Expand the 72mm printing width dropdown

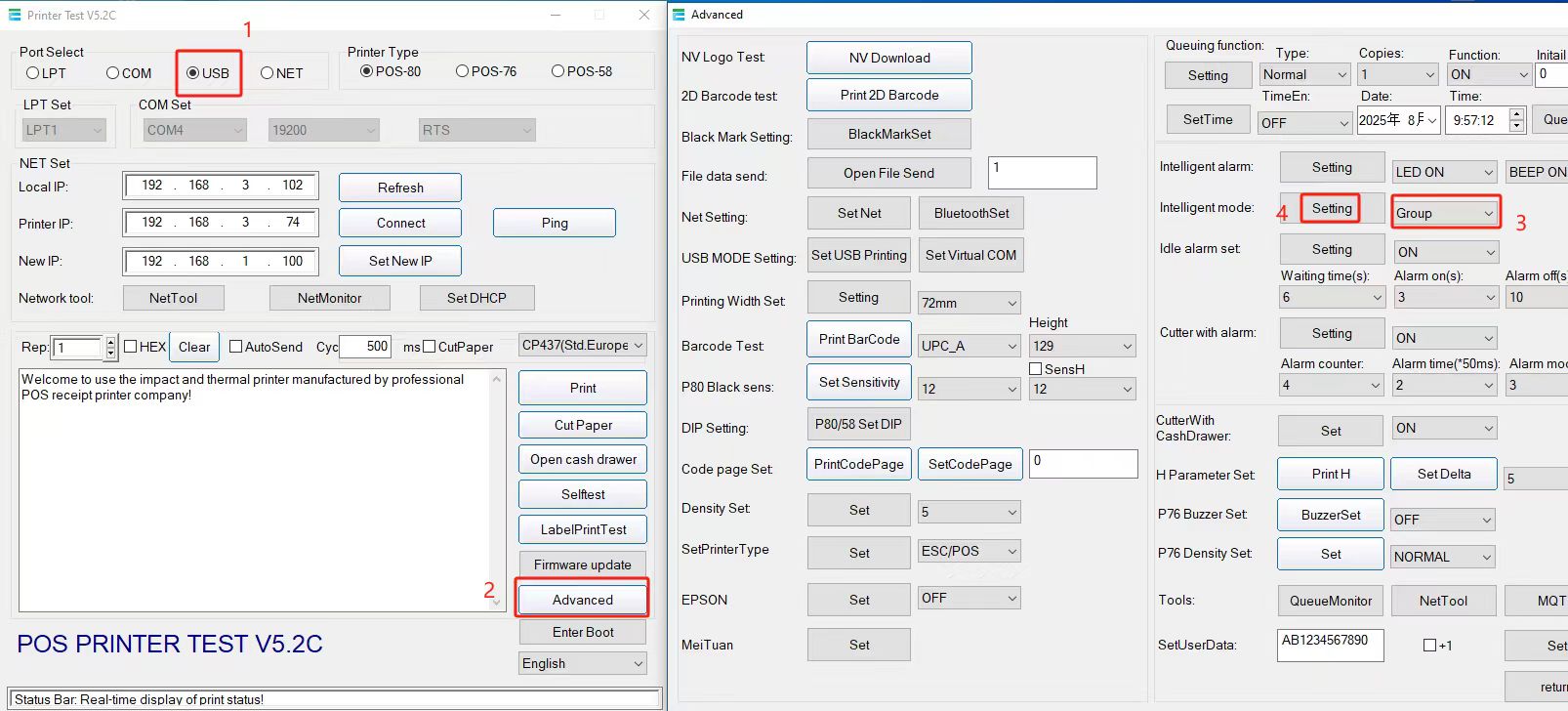click(970, 303)
